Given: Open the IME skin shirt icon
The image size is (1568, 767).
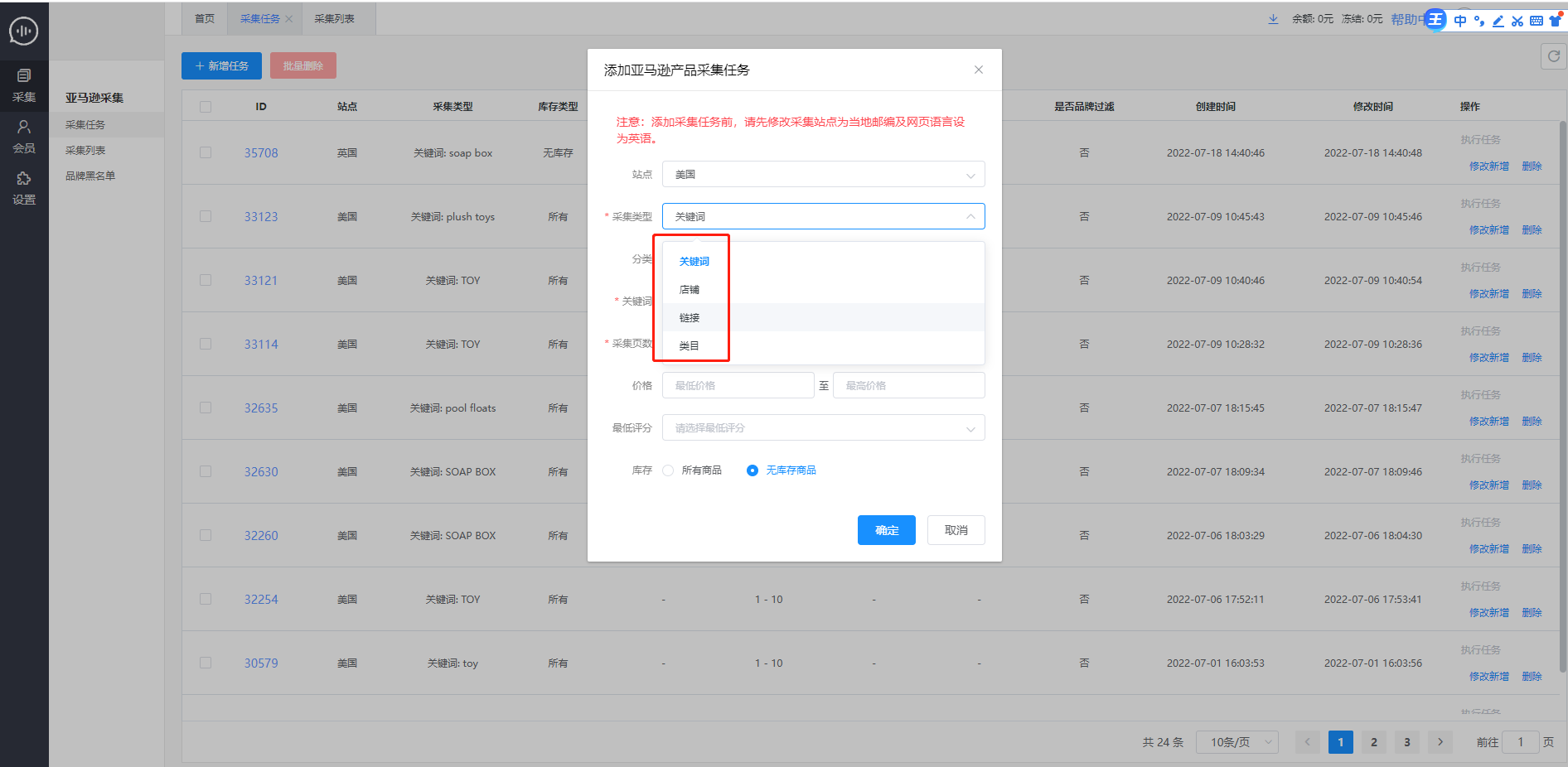Looking at the screenshot, I should click(x=1556, y=20).
